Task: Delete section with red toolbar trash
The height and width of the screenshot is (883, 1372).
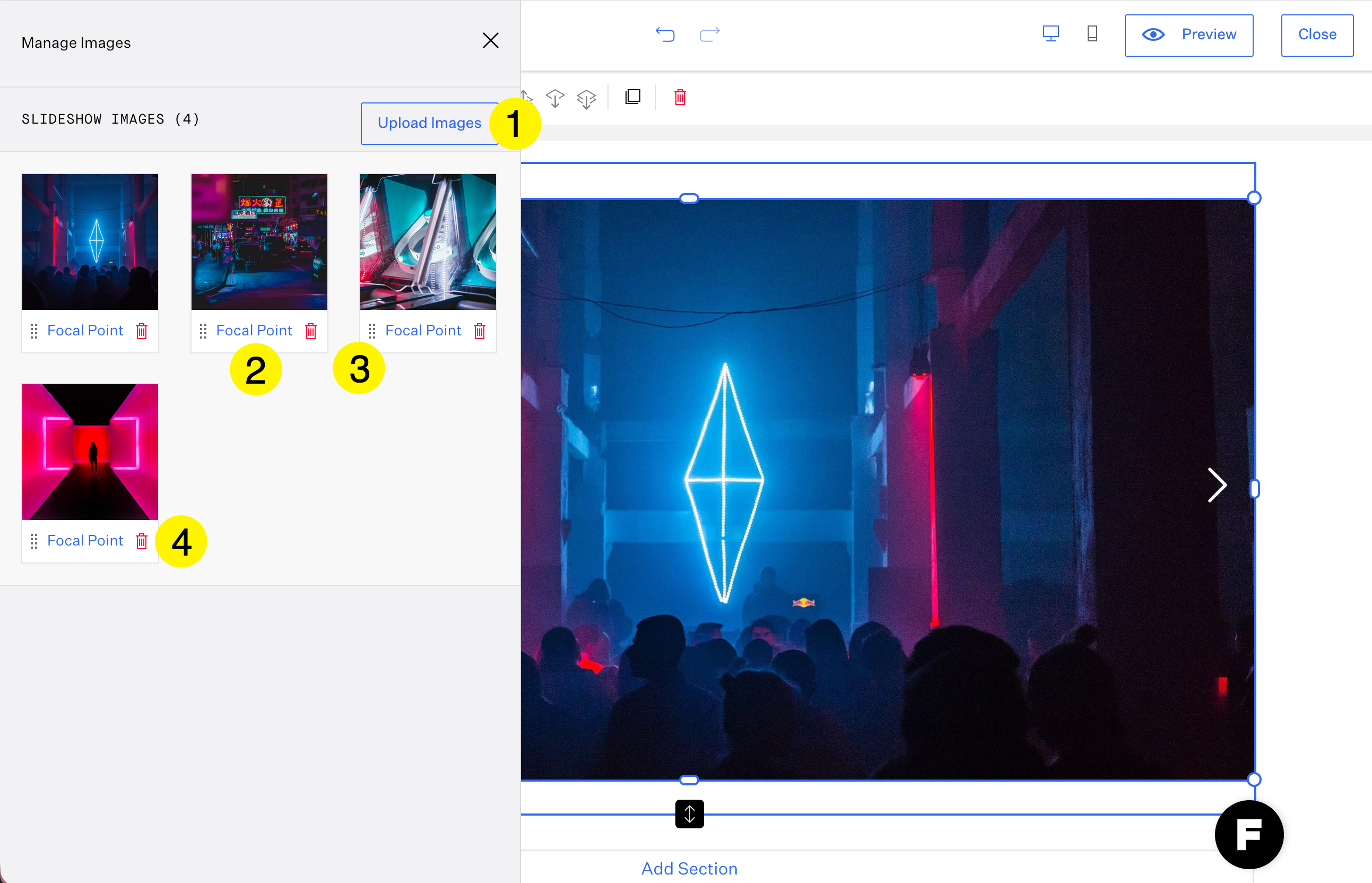Action: (680, 97)
